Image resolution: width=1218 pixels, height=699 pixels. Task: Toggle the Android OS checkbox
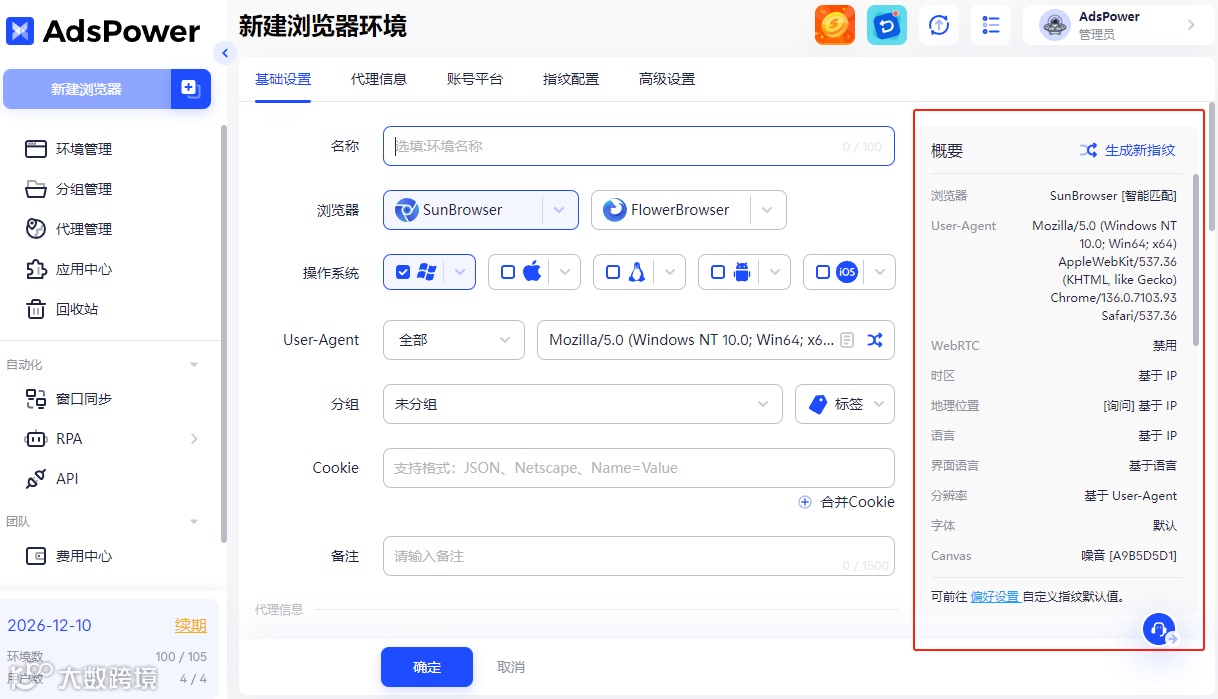pyautogui.click(x=718, y=272)
